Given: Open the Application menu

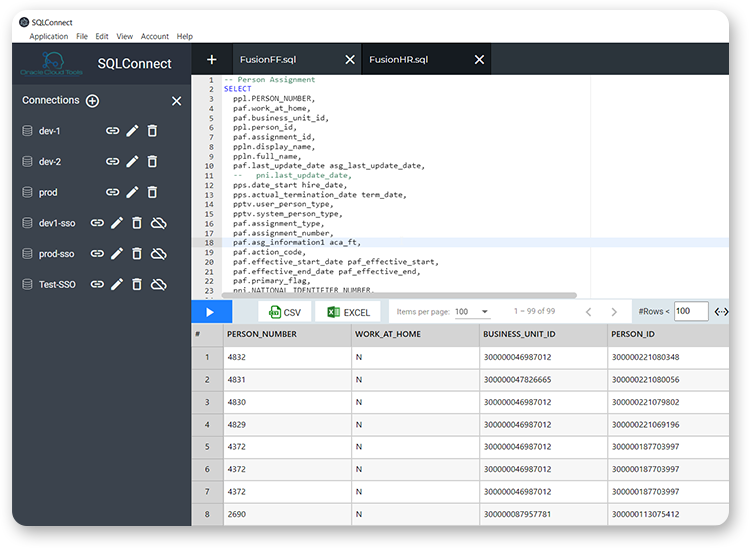Looking at the screenshot, I should click(49, 36).
